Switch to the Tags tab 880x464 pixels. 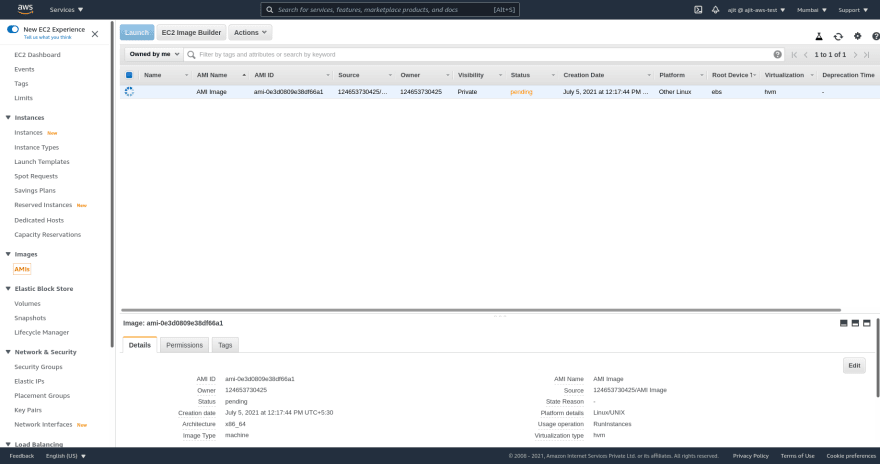225,345
